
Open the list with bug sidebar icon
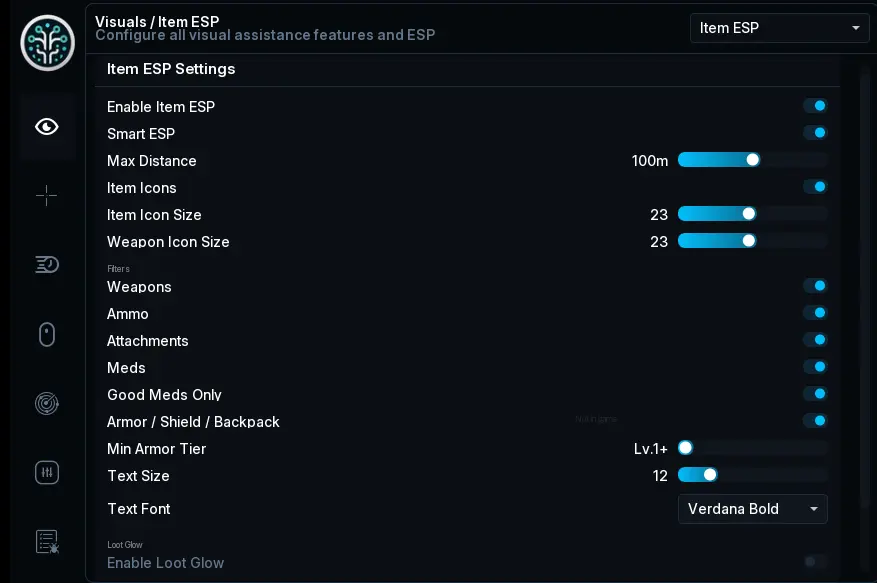coord(47,542)
